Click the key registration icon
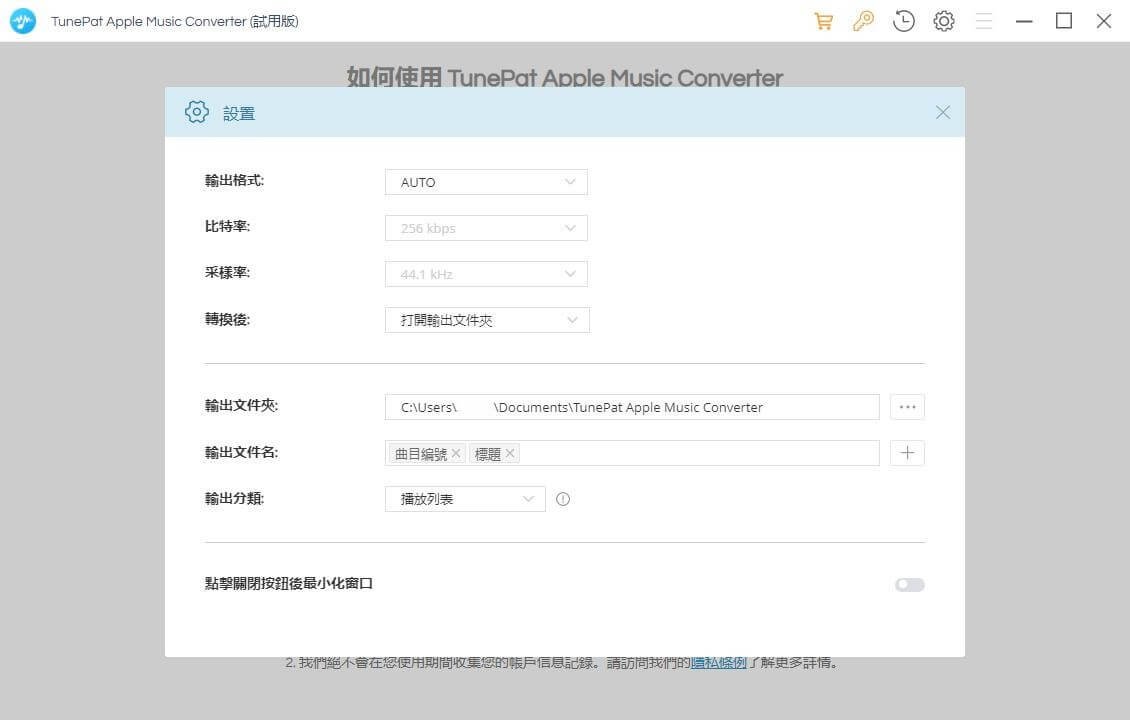This screenshot has width=1130, height=720. pyautogui.click(x=863, y=21)
